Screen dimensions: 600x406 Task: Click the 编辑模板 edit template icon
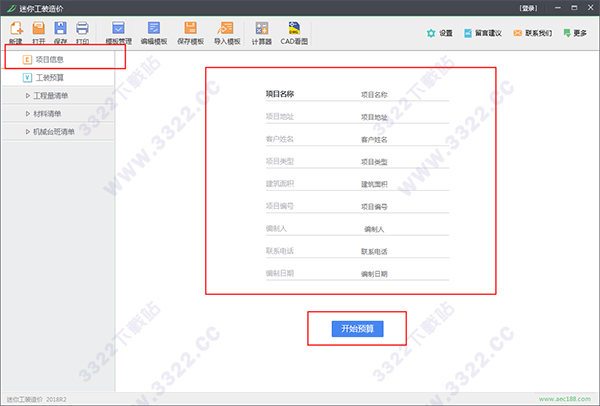click(154, 28)
